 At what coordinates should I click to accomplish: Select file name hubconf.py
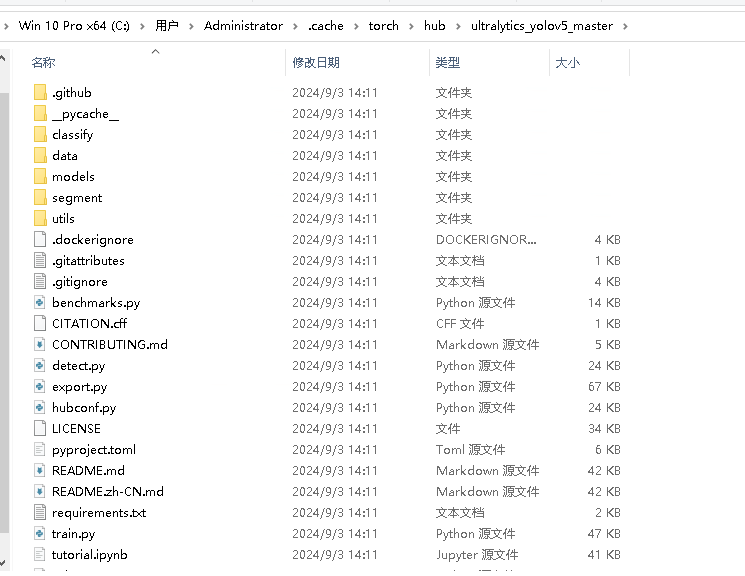click(x=84, y=408)
